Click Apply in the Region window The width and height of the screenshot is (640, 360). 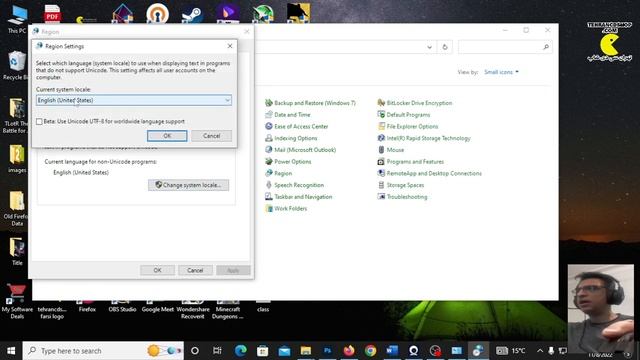(233, 270)
